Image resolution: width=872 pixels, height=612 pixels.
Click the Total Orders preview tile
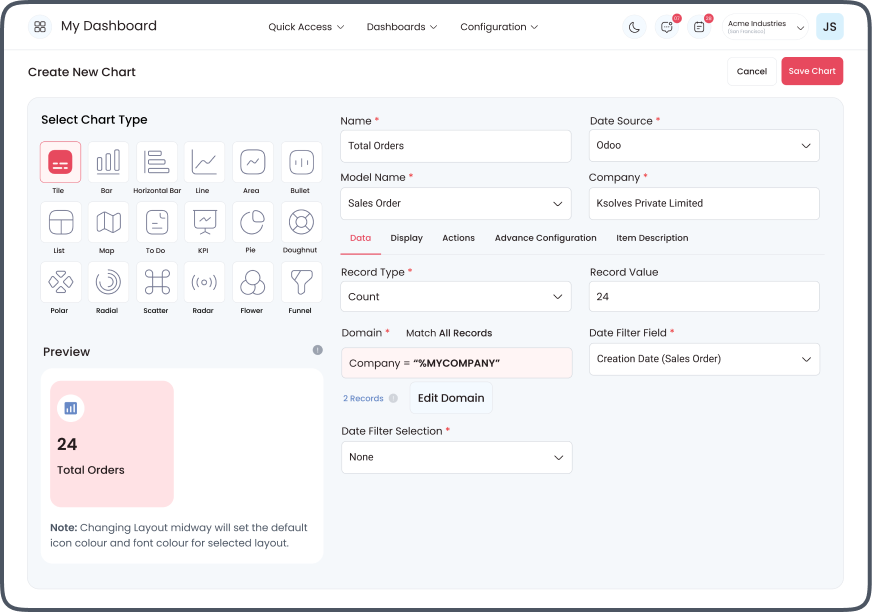[112, 444]
